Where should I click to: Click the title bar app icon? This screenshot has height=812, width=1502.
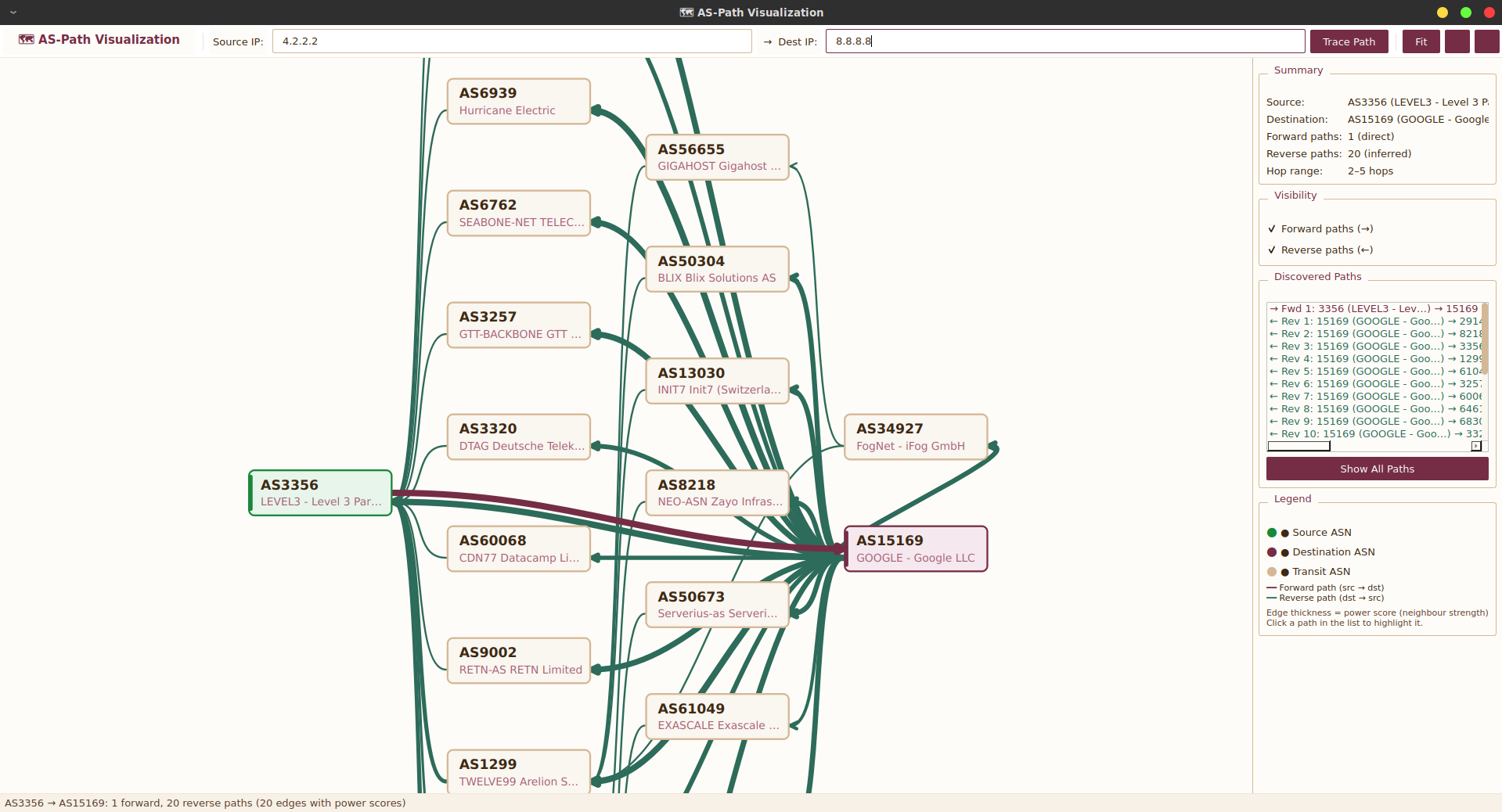tap(686, 13)
